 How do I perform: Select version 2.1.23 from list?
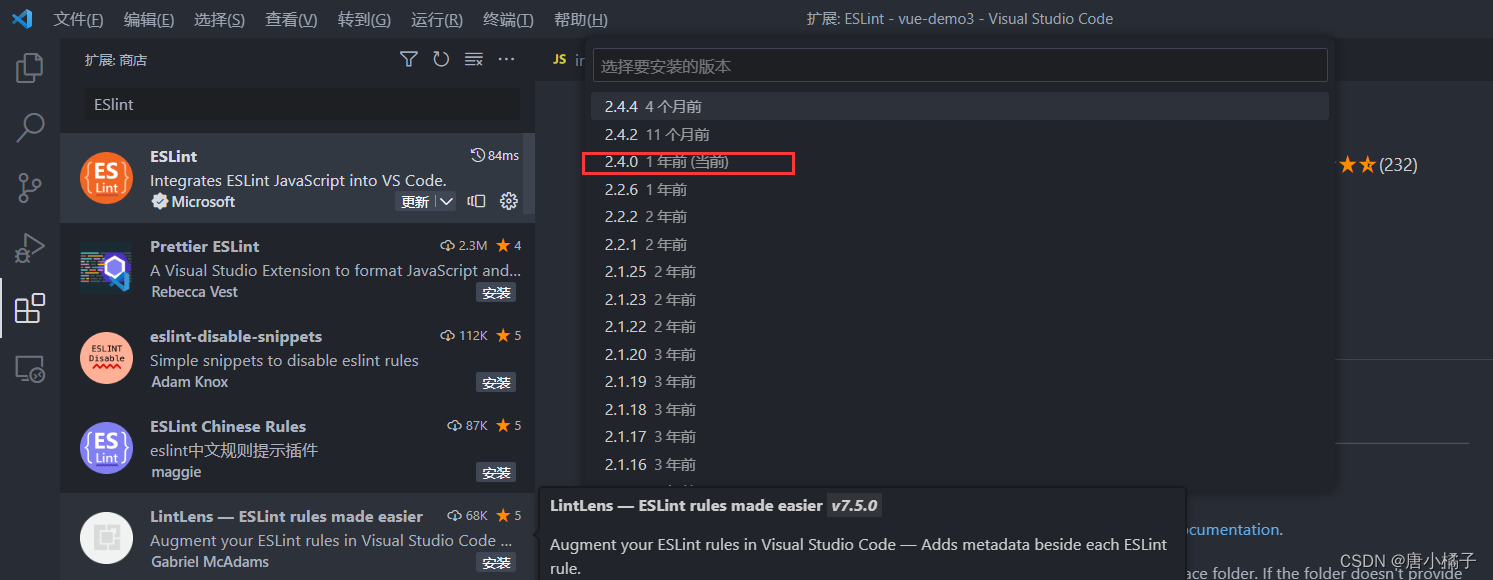click(x=960, y=299)
